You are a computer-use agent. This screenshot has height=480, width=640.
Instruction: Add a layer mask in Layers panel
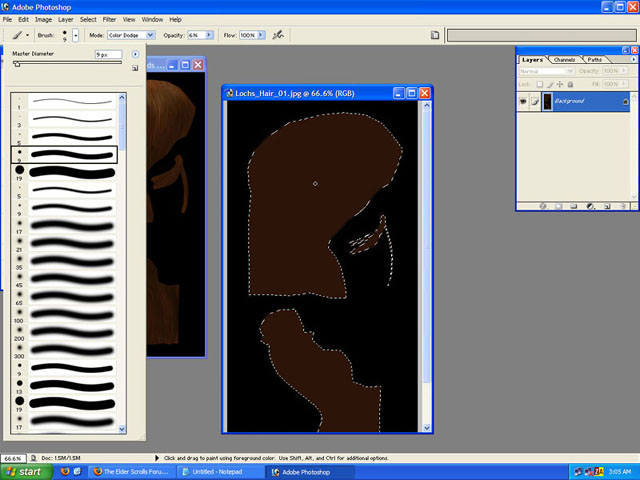(558, 206)
